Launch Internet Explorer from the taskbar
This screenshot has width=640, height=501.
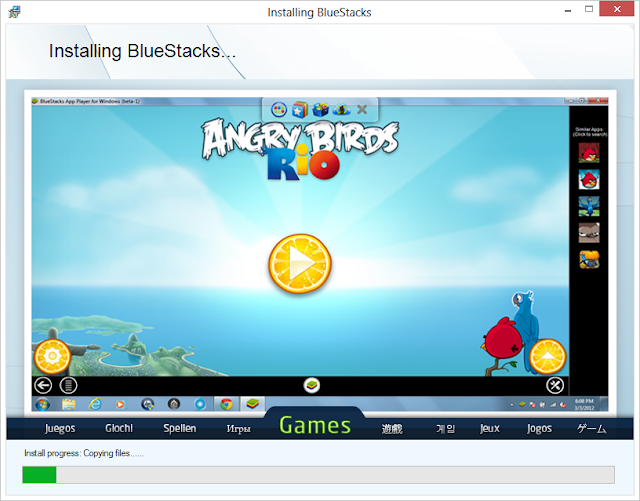click(x=95, y=404)
